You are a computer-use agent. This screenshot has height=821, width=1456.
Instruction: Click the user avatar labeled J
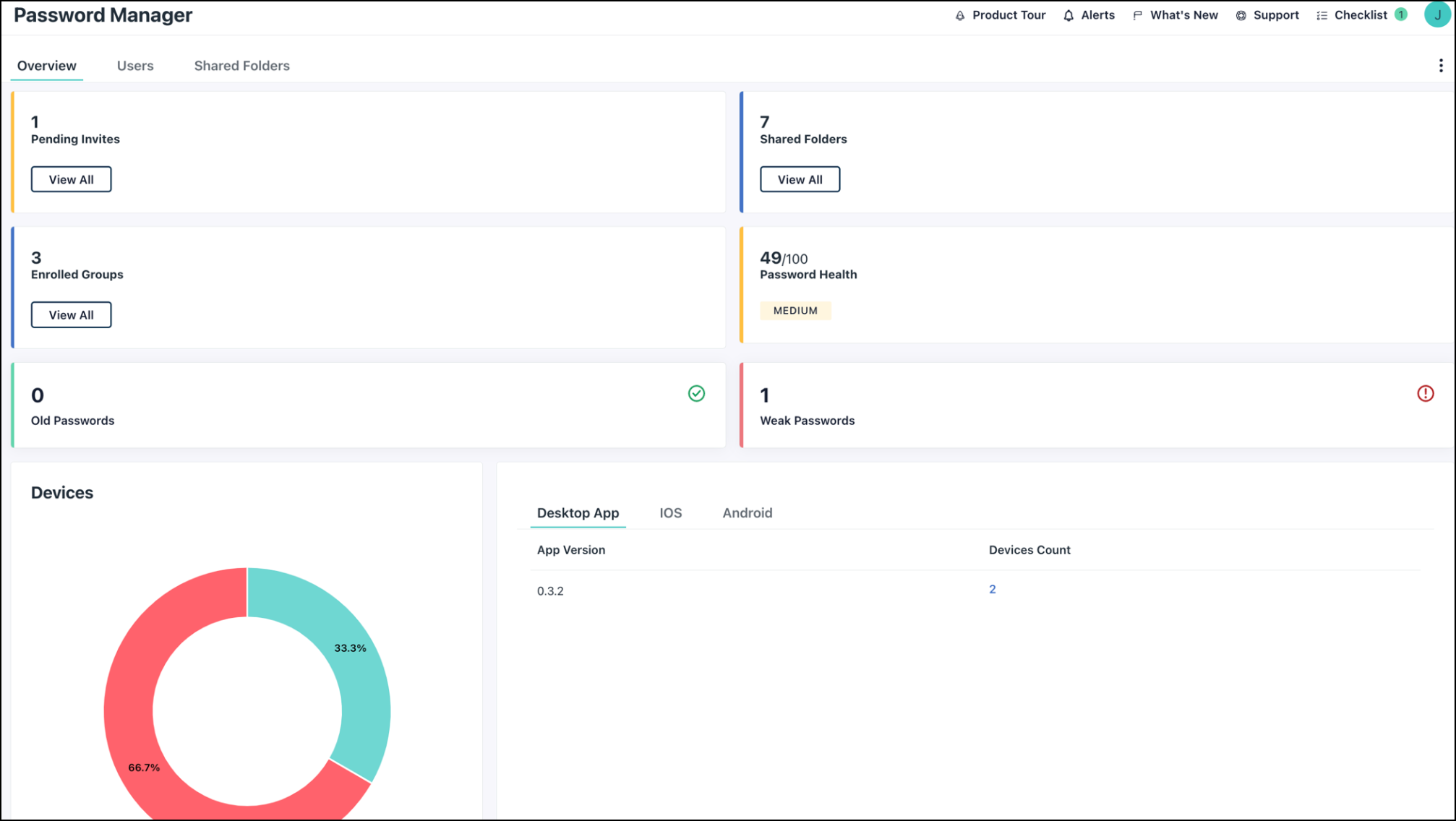click(1436, 14)
